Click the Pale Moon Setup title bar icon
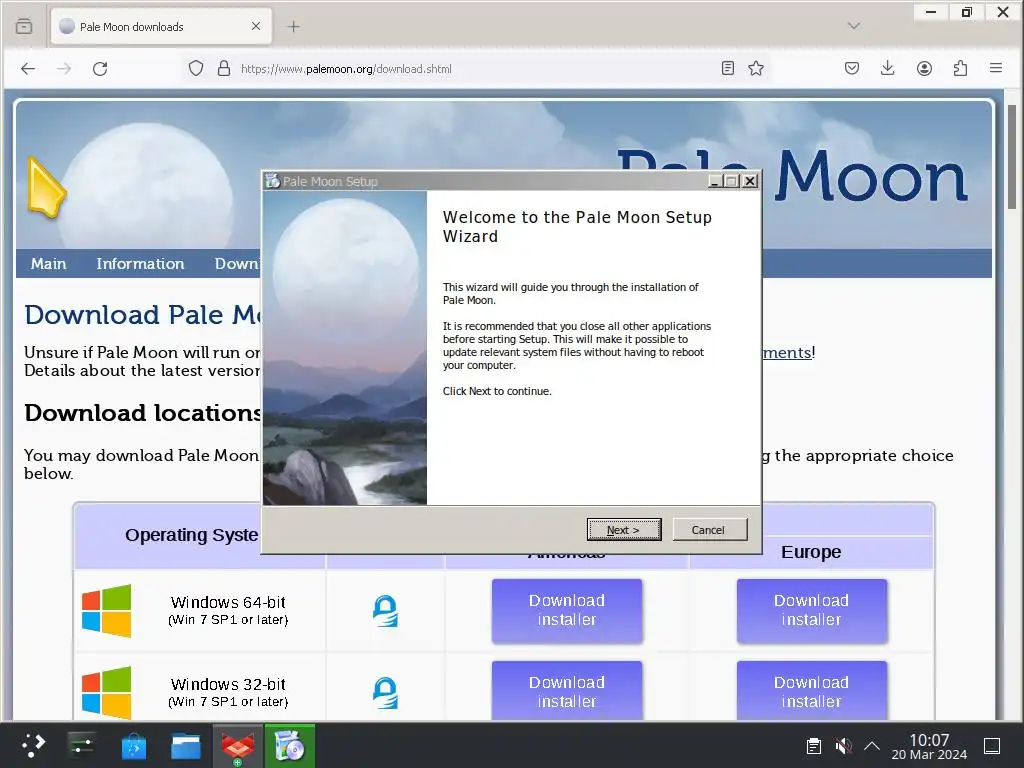The width and height of the screenshot is (1024, 768). (272, 181)
